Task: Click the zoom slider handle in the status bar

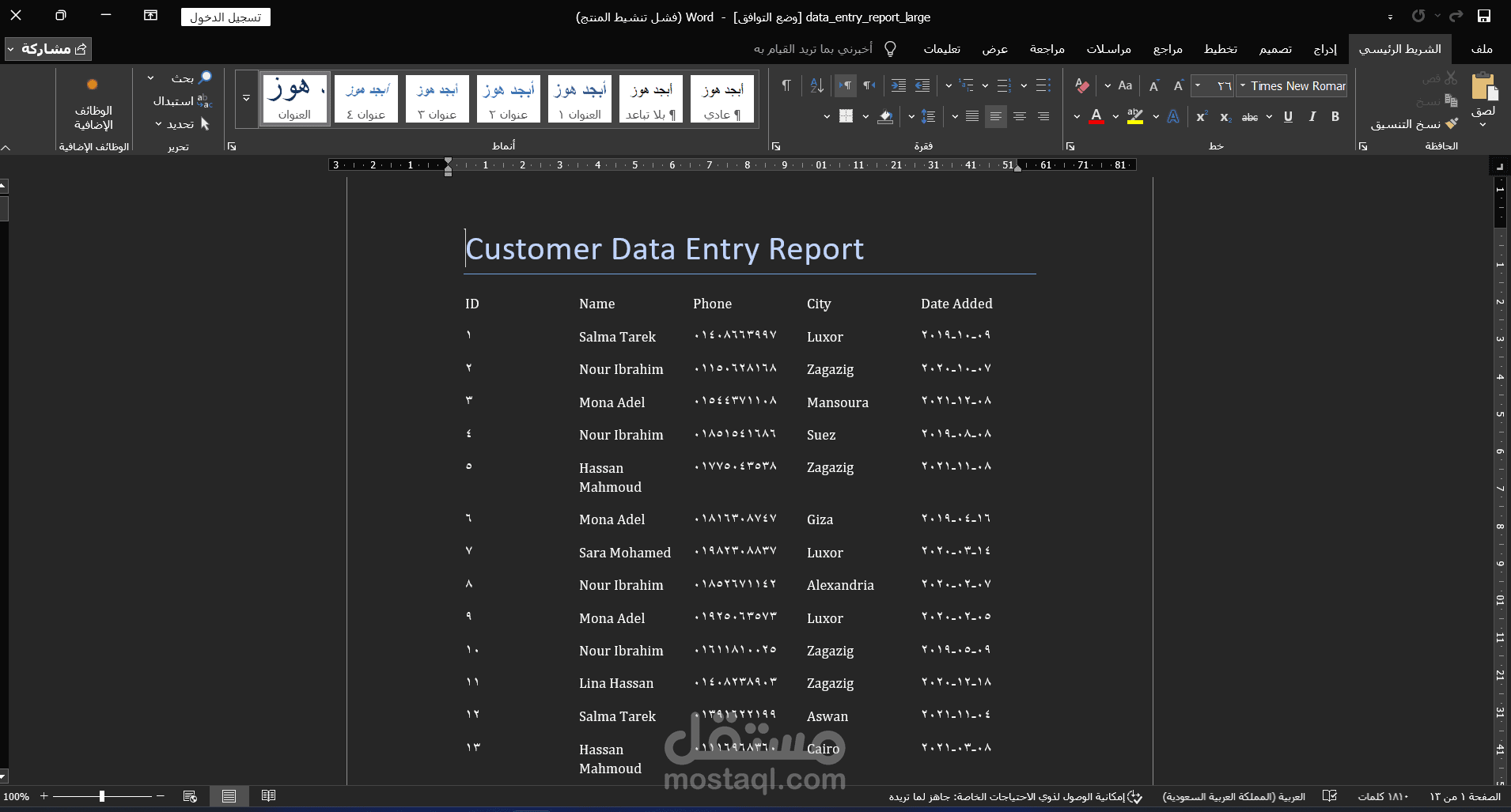Action: pos(102,796)
